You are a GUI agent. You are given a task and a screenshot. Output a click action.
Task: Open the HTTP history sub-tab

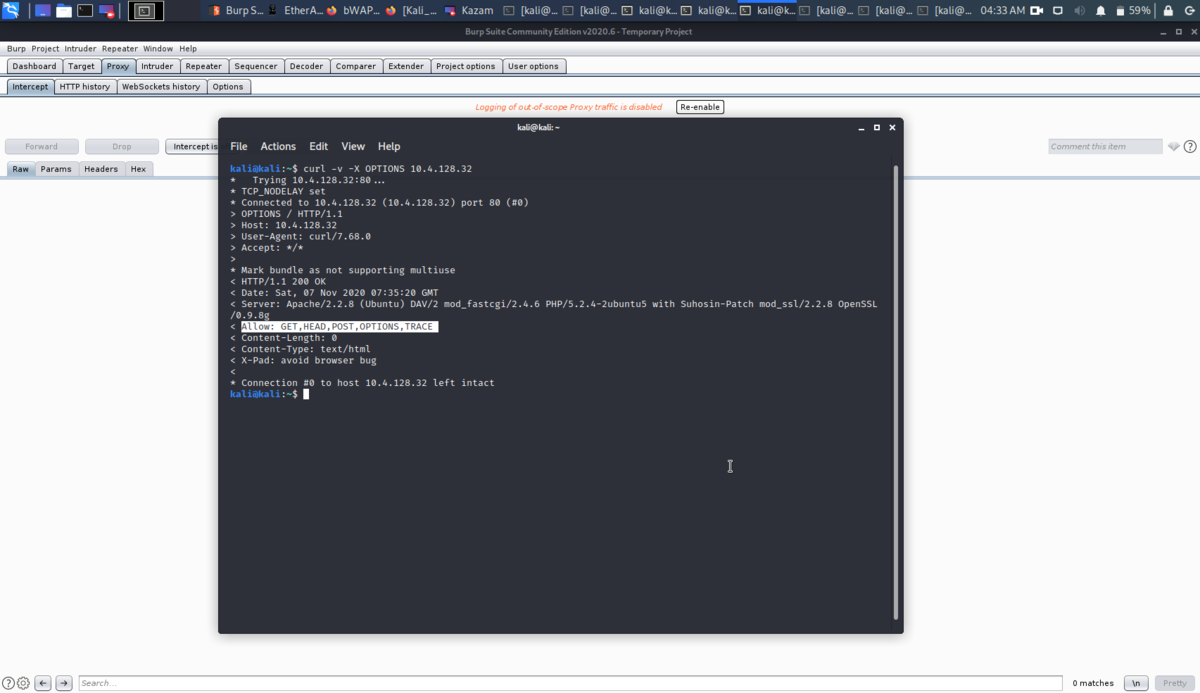tap(85, 87)
